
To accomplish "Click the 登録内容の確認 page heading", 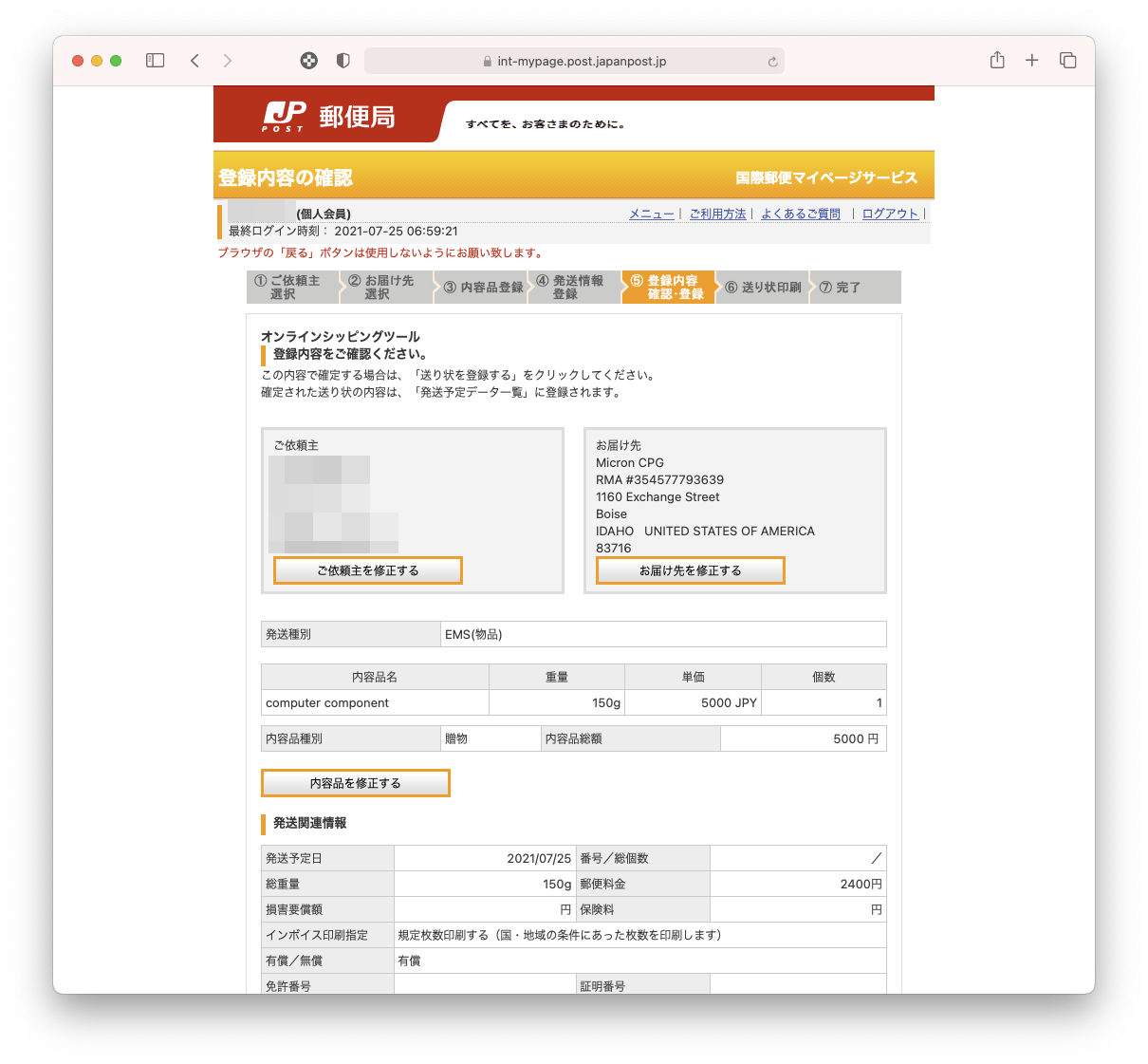I will pyautogui.click(x=286, y=177).
